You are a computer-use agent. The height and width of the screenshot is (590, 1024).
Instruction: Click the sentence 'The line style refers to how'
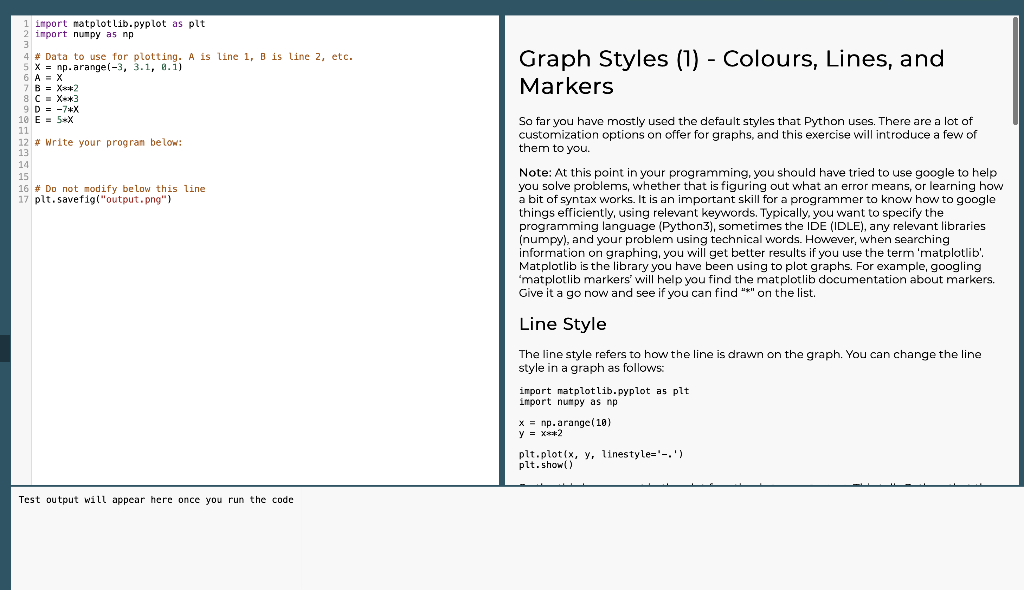[750, 361]
